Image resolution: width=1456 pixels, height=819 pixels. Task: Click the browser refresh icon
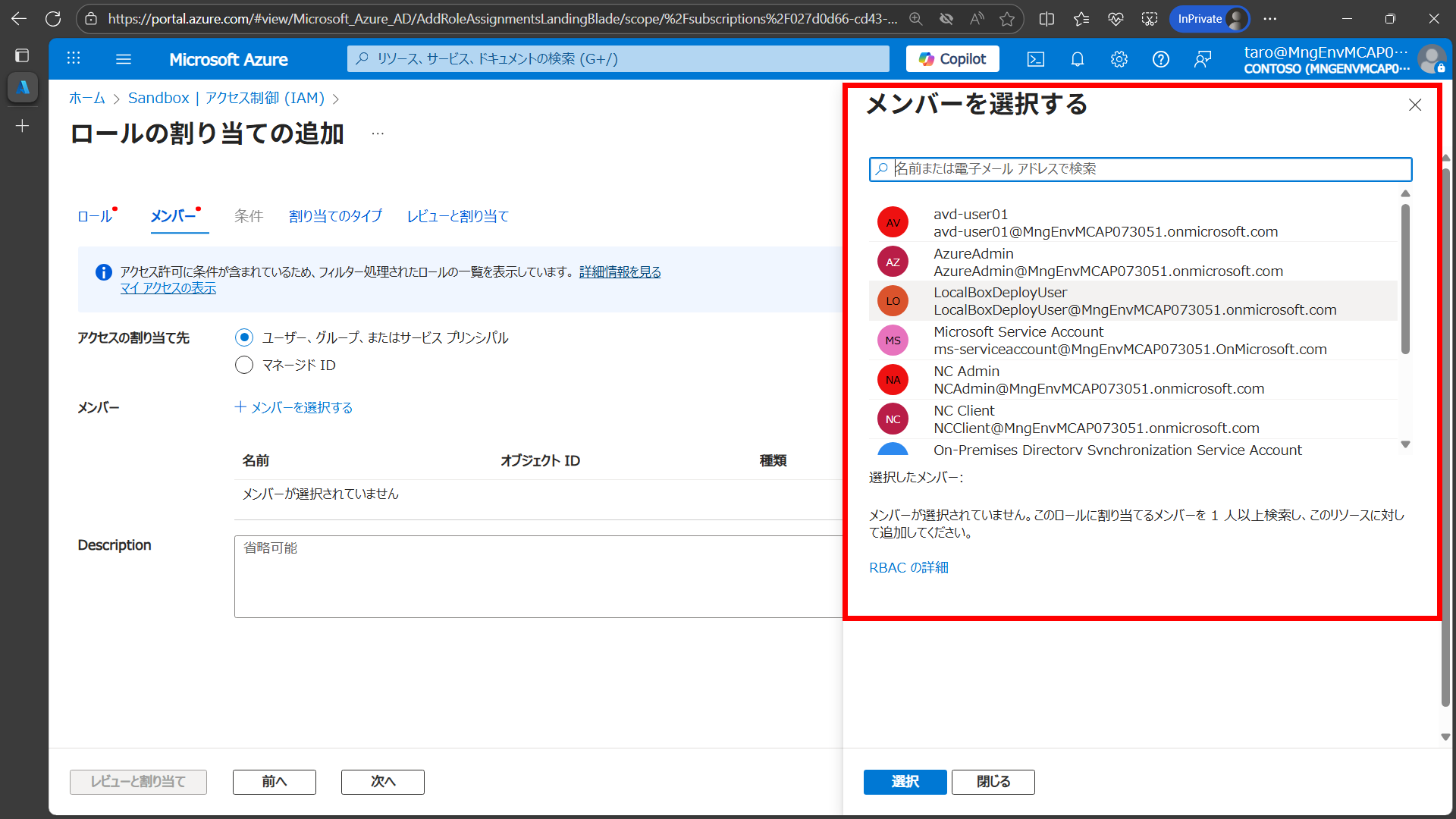pos(53,19)
